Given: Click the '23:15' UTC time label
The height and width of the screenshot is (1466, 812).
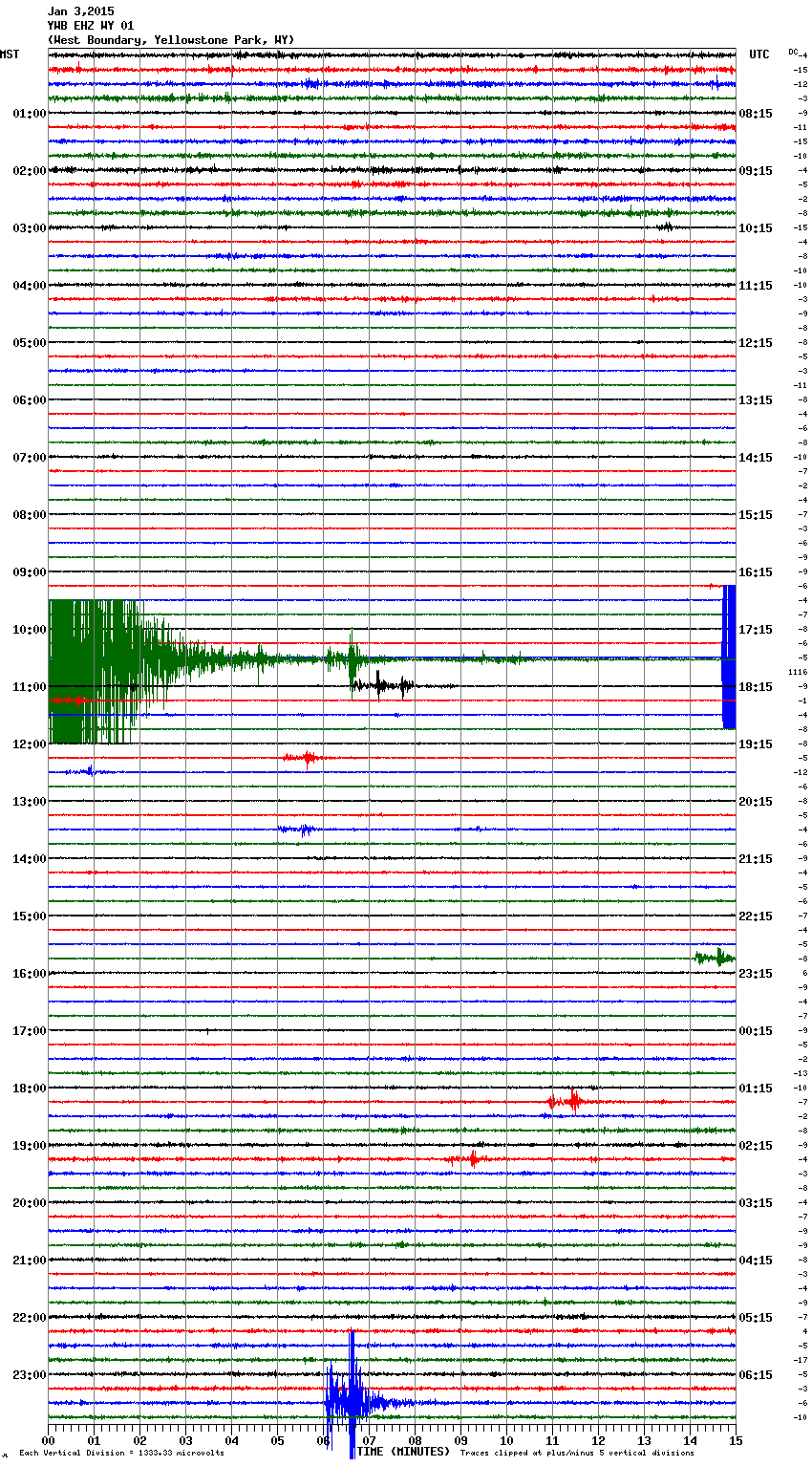Looking at the screenshot, I should click(x=756, y=974).
